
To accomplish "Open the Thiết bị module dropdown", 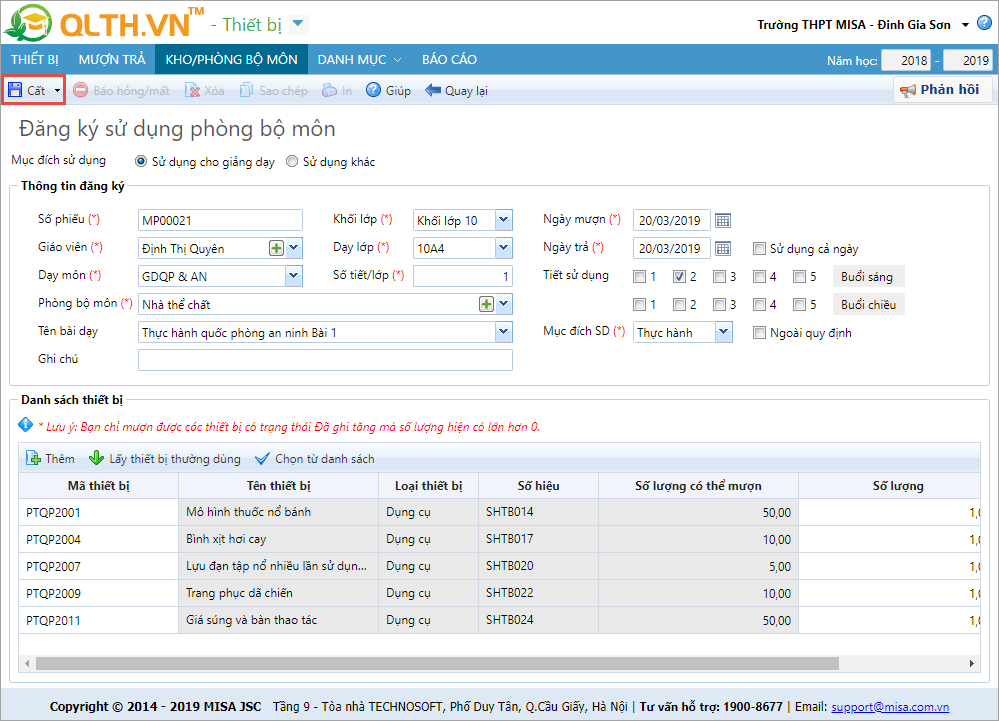I will click(298, 24).
